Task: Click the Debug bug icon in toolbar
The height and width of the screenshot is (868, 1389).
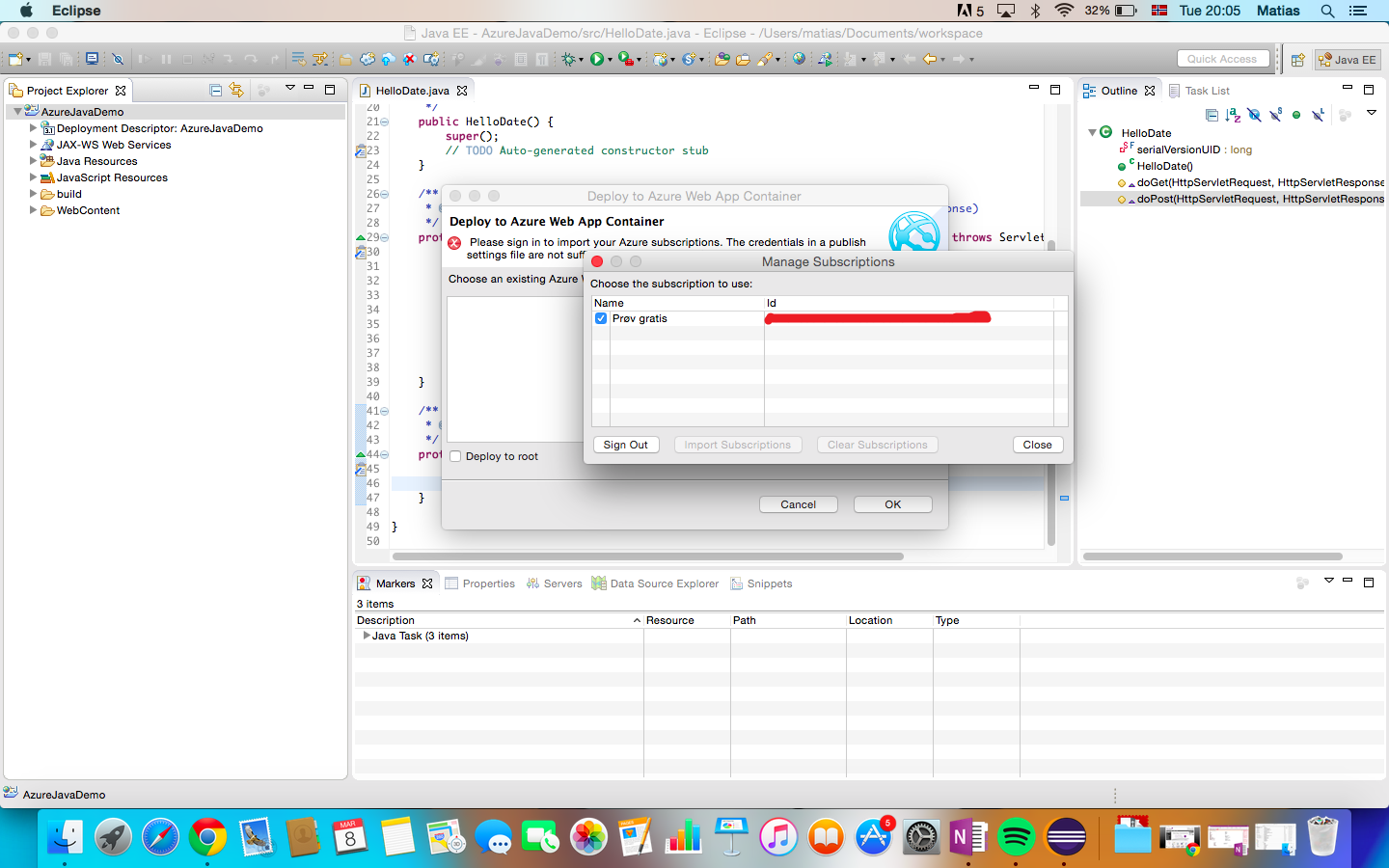Action: pos(568,59)
